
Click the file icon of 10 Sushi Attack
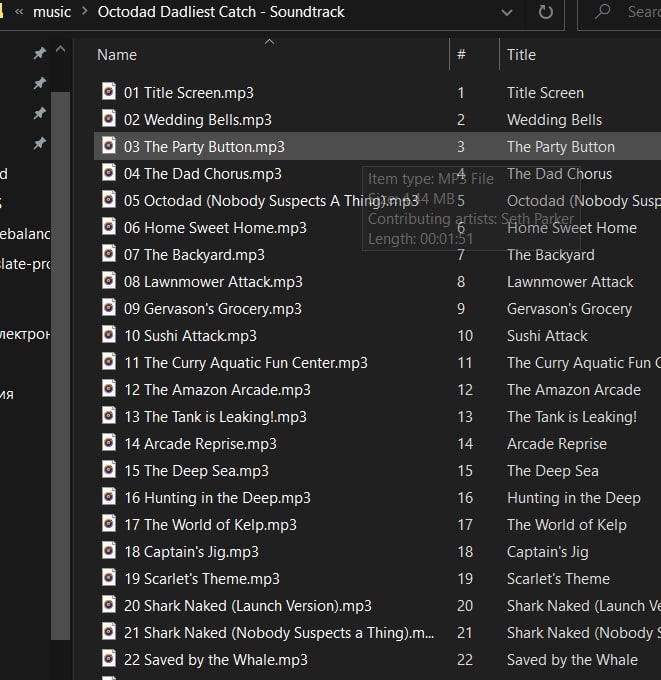[109, 334]
